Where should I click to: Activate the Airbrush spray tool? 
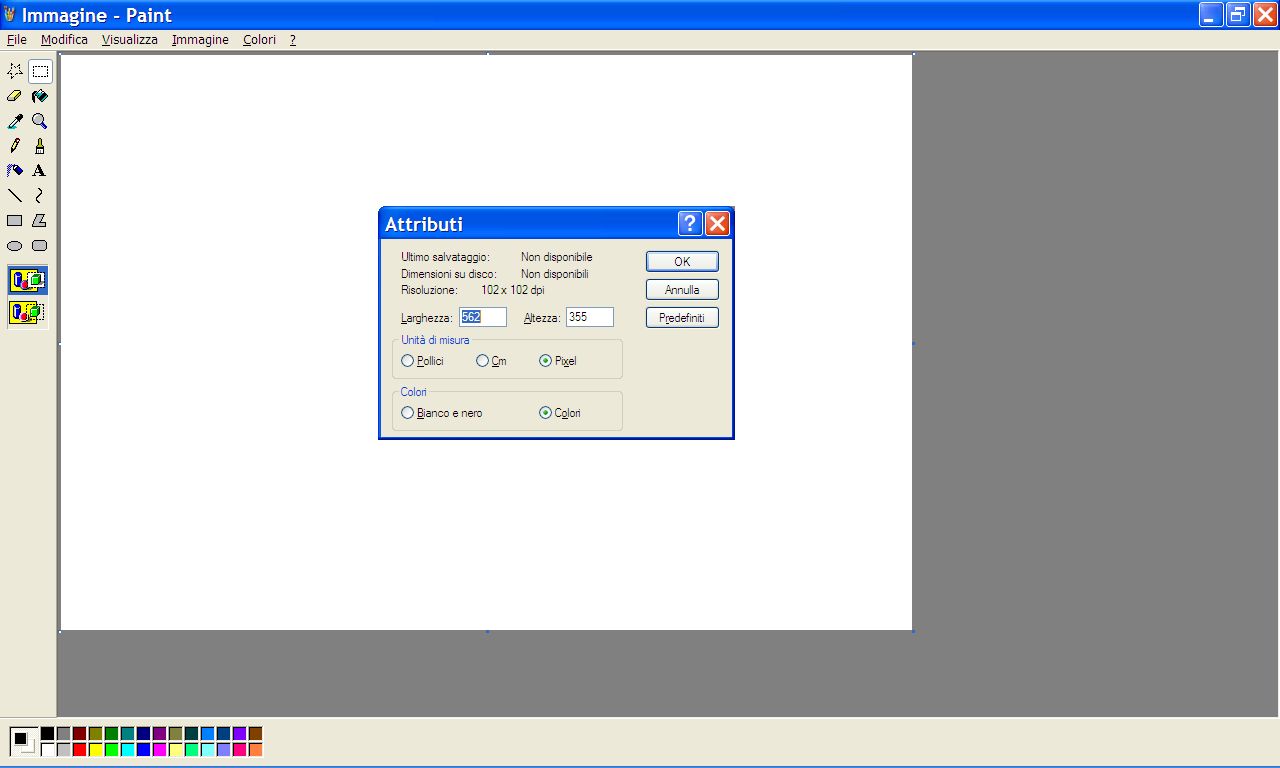[15, 171]
